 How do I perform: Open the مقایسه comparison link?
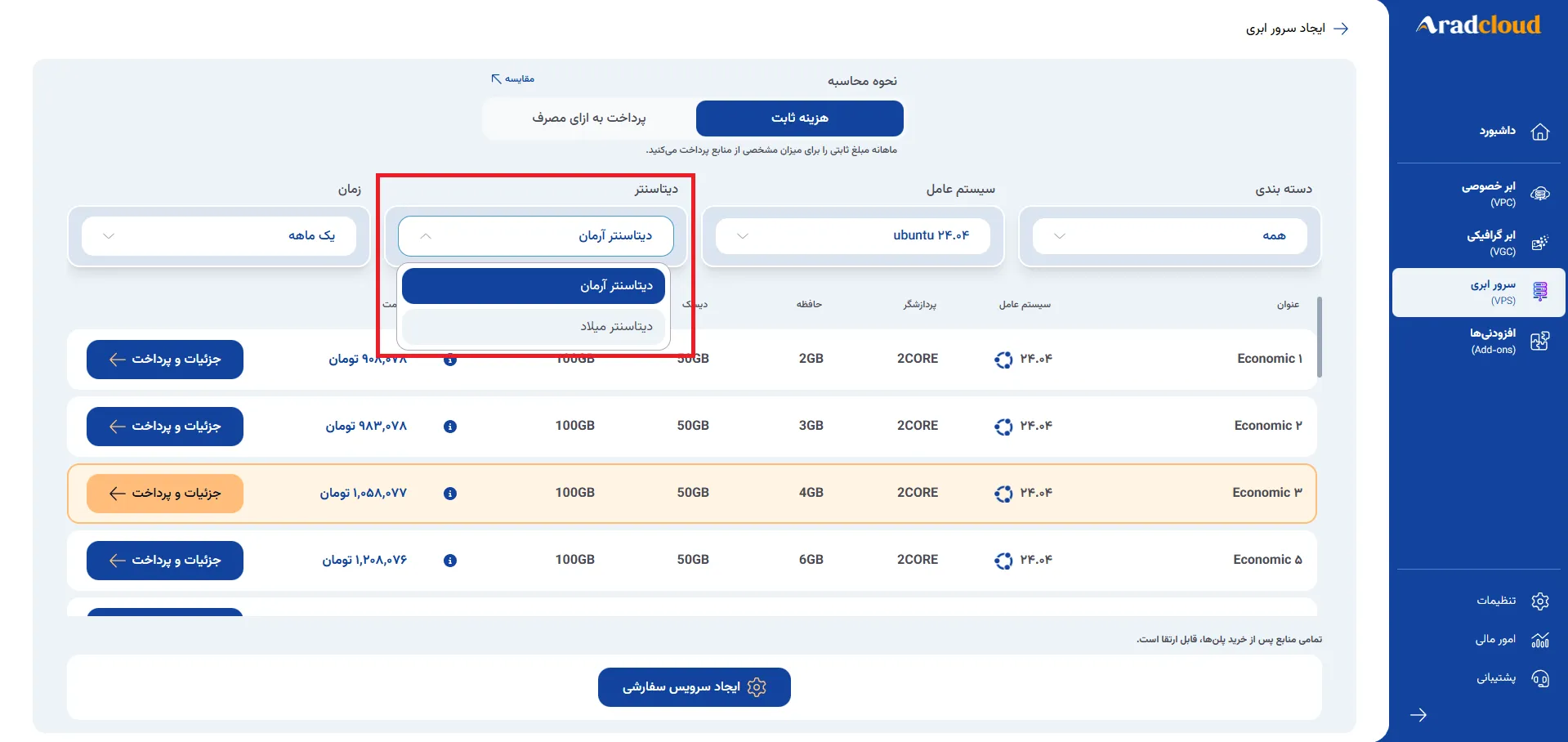(513, 79)
